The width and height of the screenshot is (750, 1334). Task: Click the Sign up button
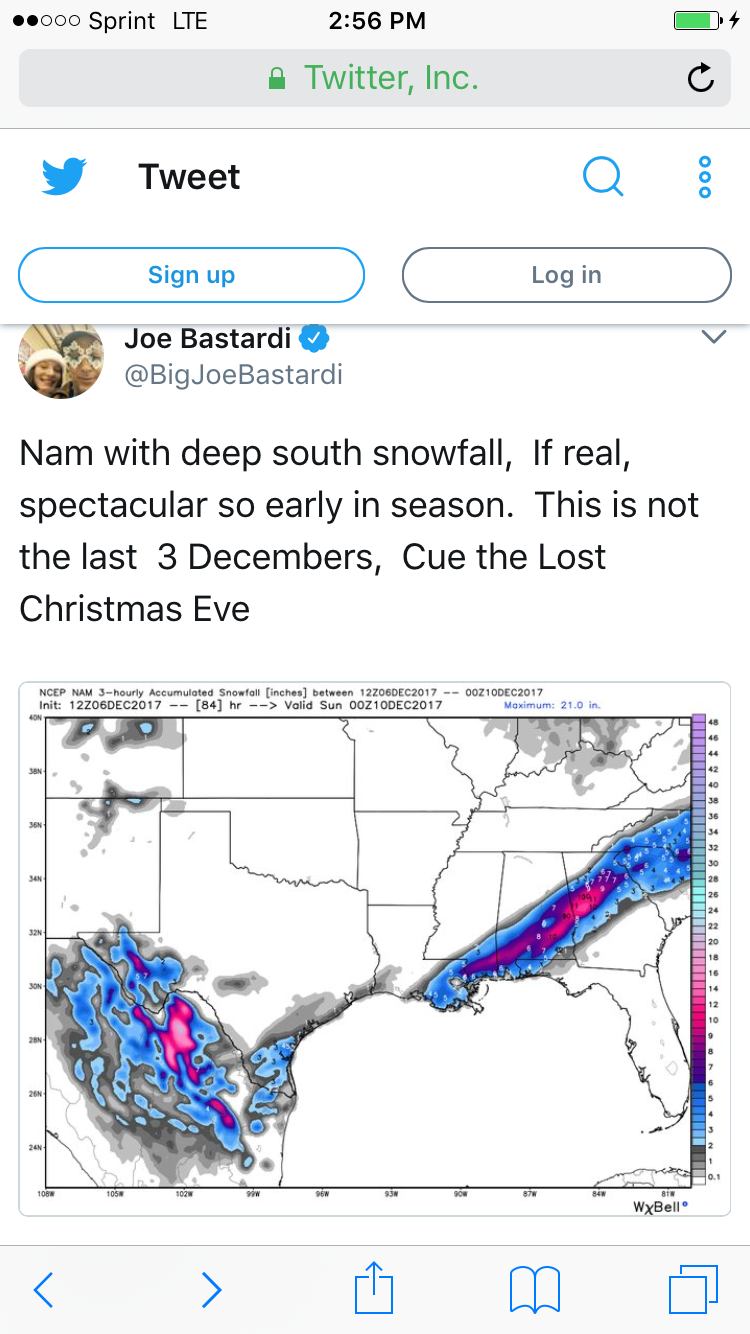pos(191,275)
